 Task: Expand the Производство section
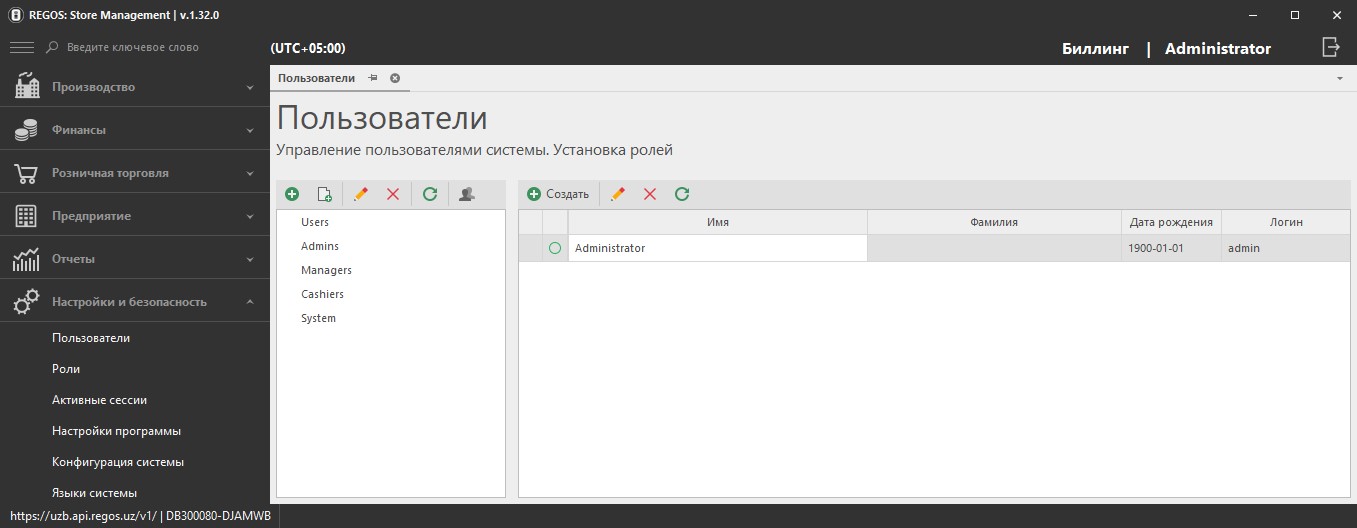(135, 87)
